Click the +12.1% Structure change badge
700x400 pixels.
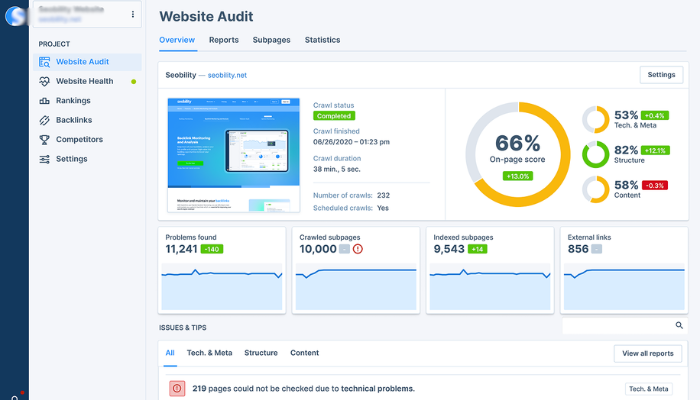[655, 150]
